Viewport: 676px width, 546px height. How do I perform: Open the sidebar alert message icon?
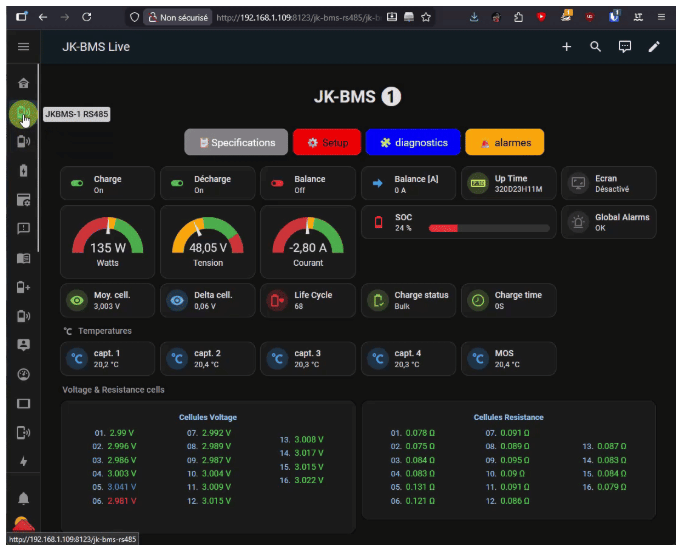23,228
